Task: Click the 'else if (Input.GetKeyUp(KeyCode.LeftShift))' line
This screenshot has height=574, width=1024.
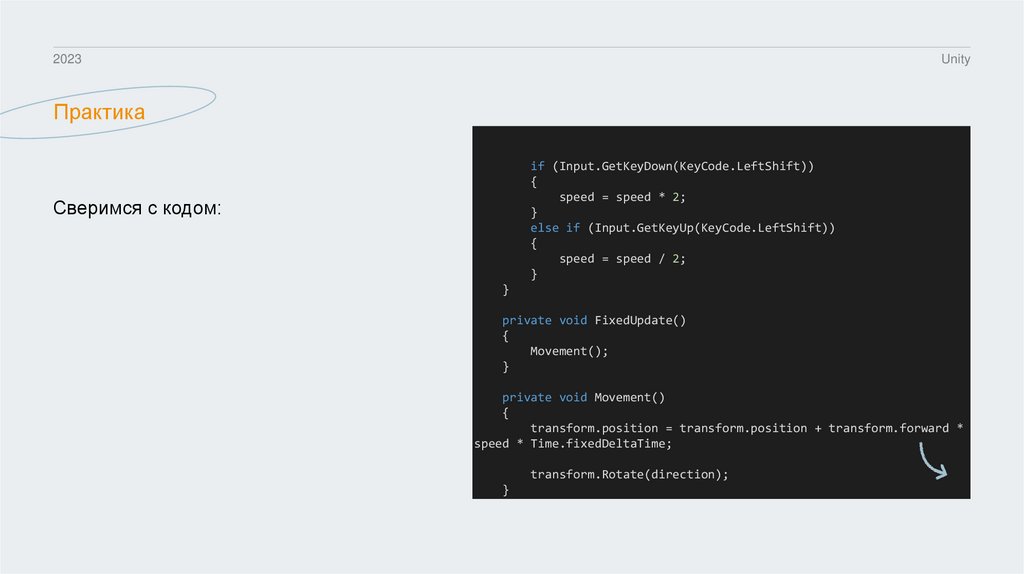Action: point(682,228)
